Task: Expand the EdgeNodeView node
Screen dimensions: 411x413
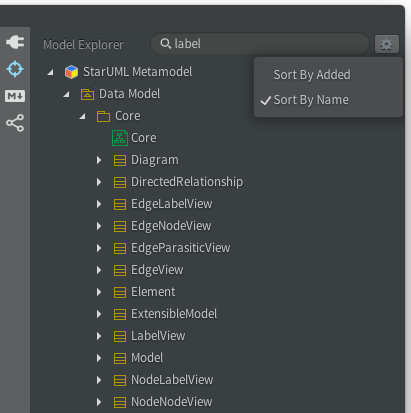Action: coord(99,226)
